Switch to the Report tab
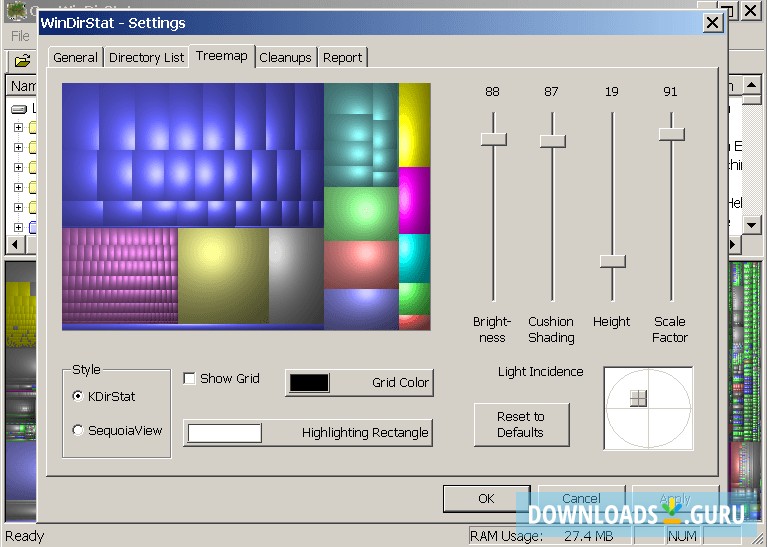767x547 pixels. tap(342, 58)
